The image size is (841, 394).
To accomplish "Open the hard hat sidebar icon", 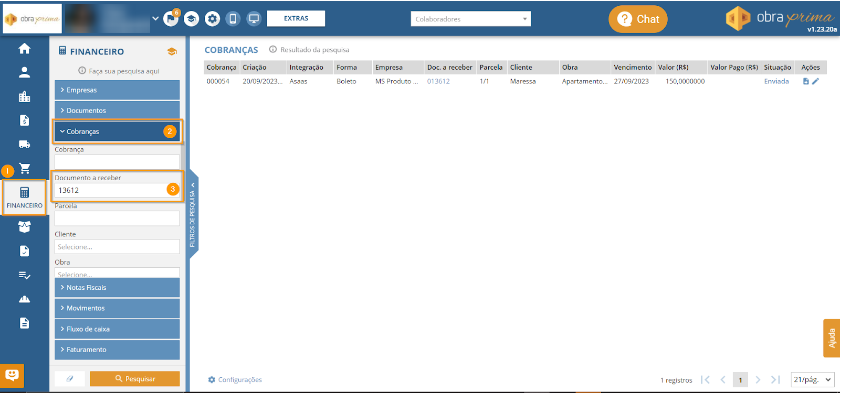I will coord(24,299).
